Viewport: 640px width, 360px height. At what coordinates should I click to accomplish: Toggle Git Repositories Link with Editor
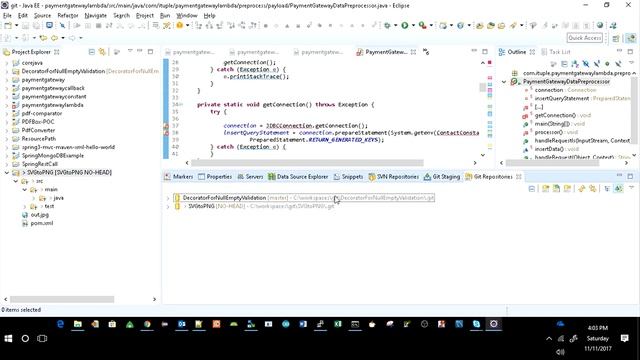(592, 189)
